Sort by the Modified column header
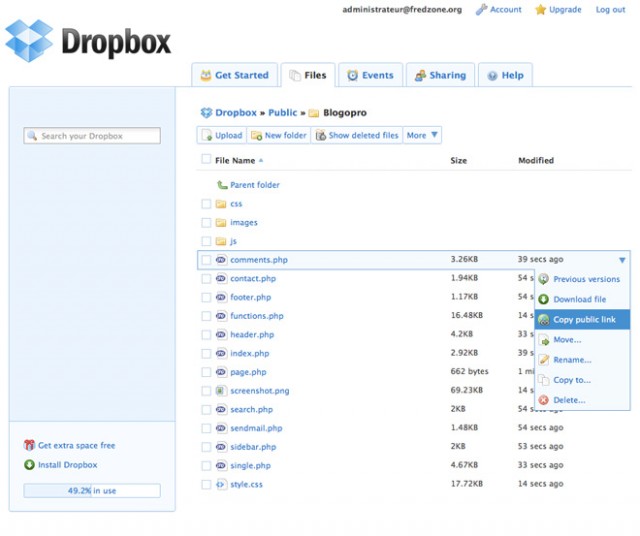640x536 pixels. tap(536, 160)
